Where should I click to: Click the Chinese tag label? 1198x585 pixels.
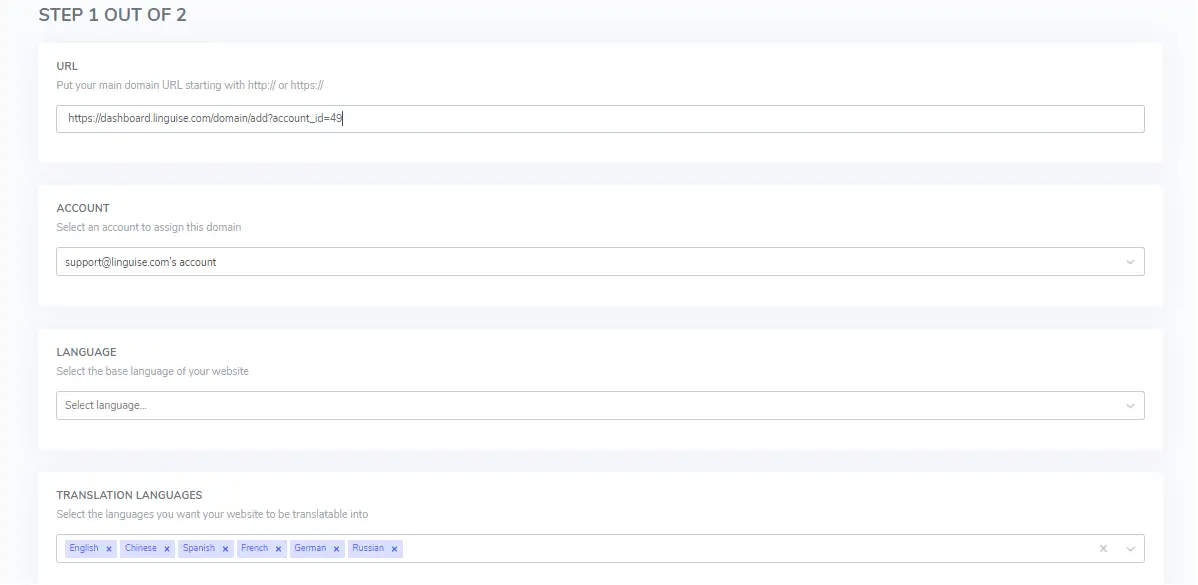pyautogui.click(x=141, y=548)
